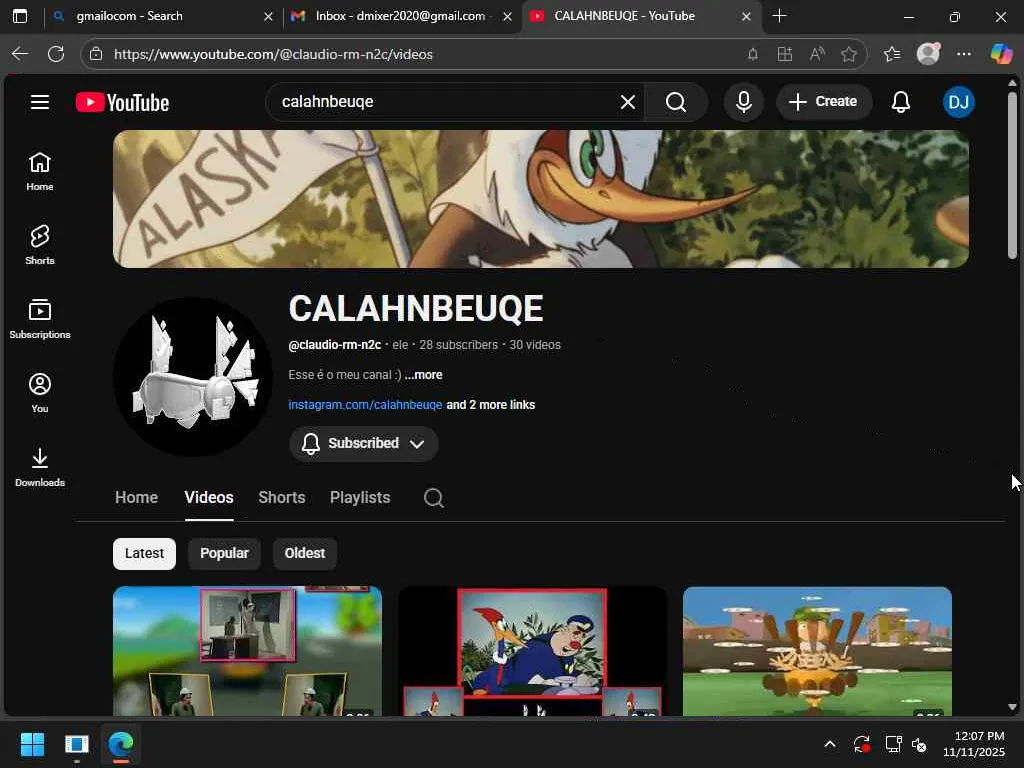Click the page vertical scrollbar thumb
Viewport: 1024px width, 768px height.
tap(1012, 175)
